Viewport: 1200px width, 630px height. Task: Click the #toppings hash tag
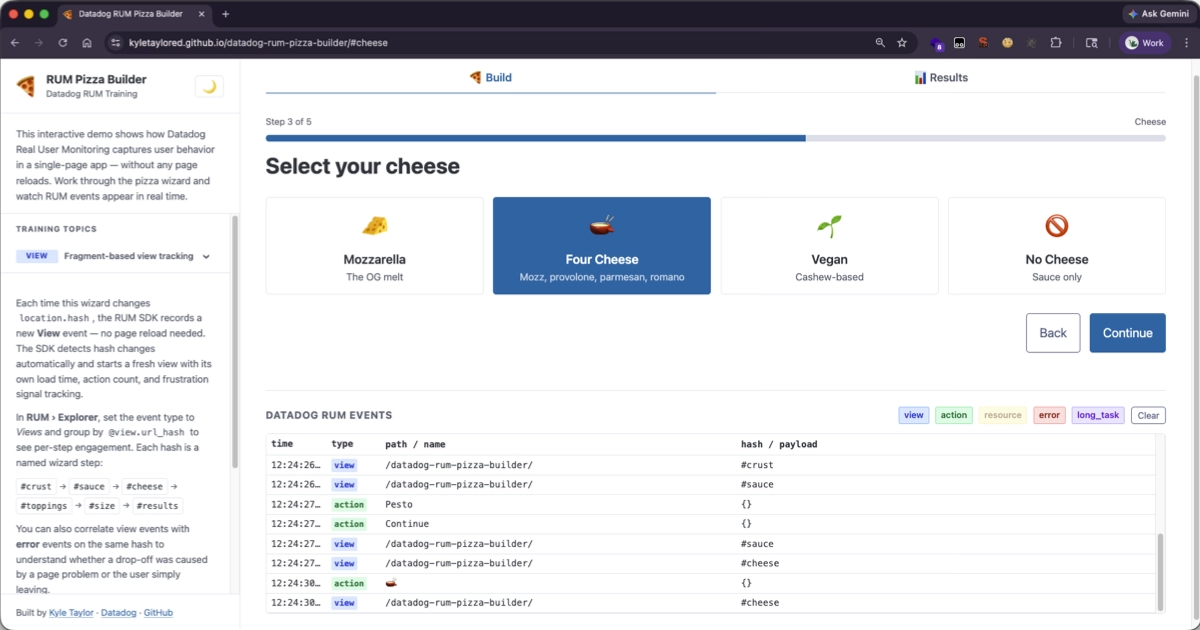pyautogui.click(x=42, y=506)
